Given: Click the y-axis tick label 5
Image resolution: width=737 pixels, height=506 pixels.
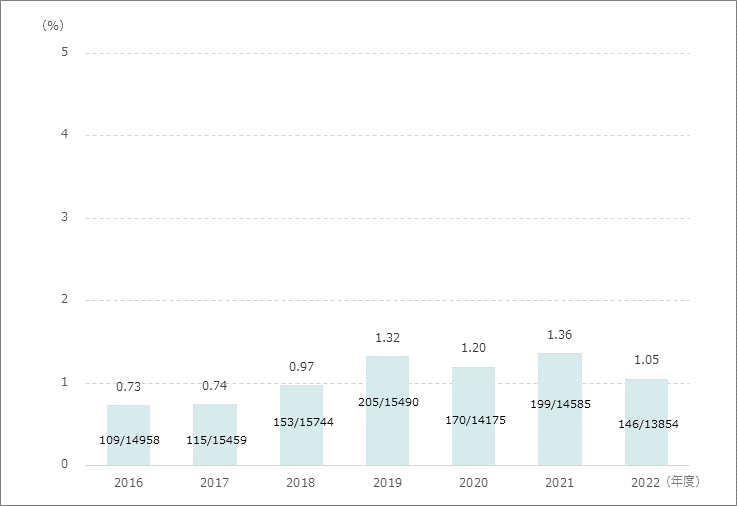Looking at the screenshot, I should point(64,52).
